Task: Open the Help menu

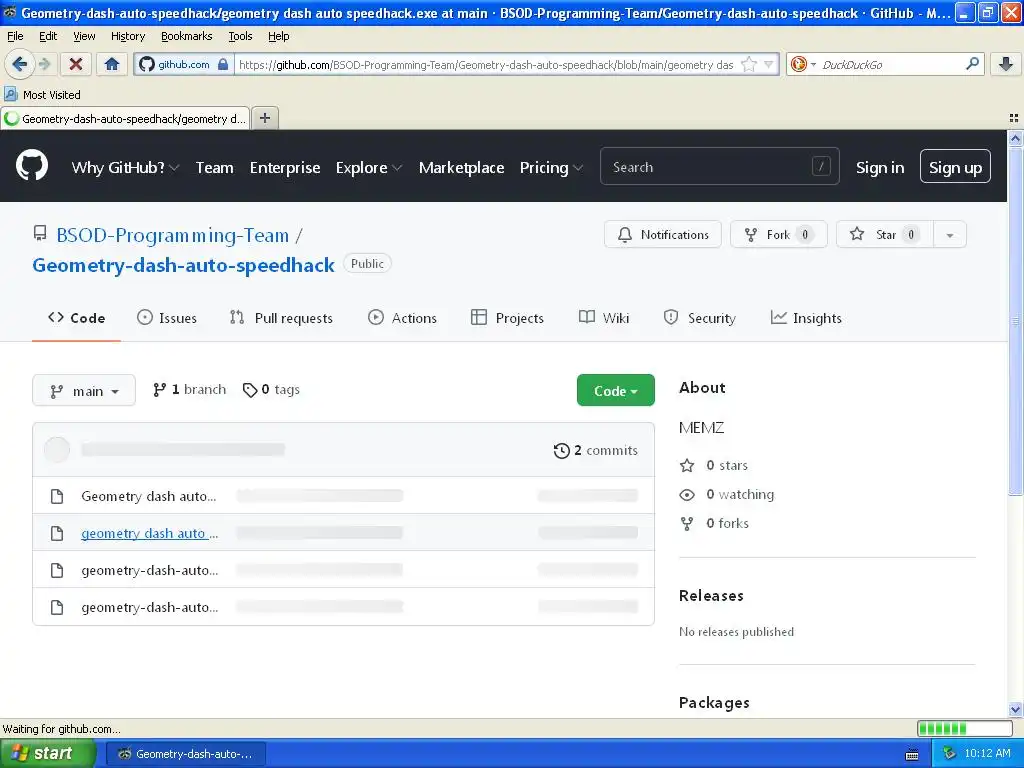Action: pos(278,36)
